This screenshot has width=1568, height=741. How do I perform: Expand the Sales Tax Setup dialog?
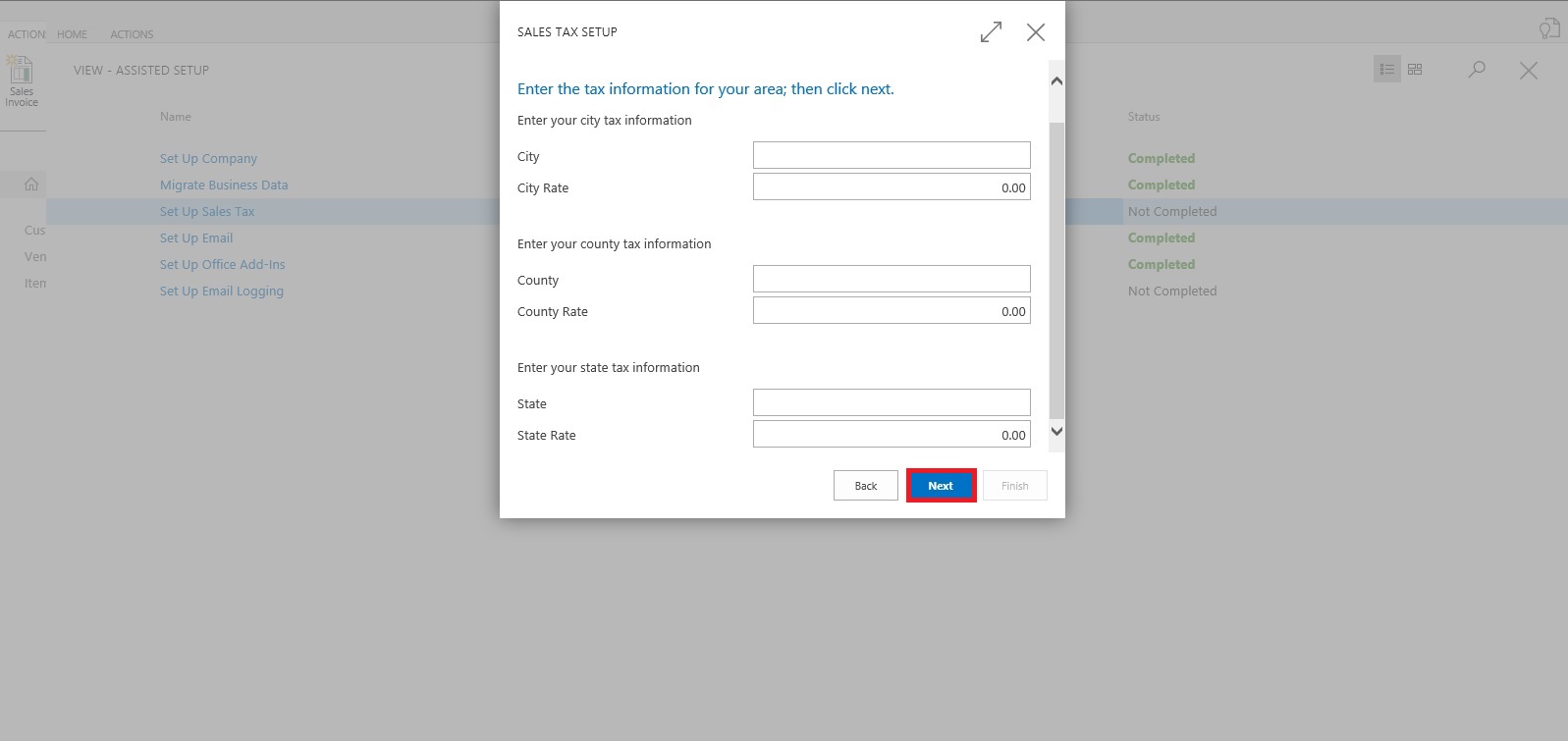[x=991, y=32]
